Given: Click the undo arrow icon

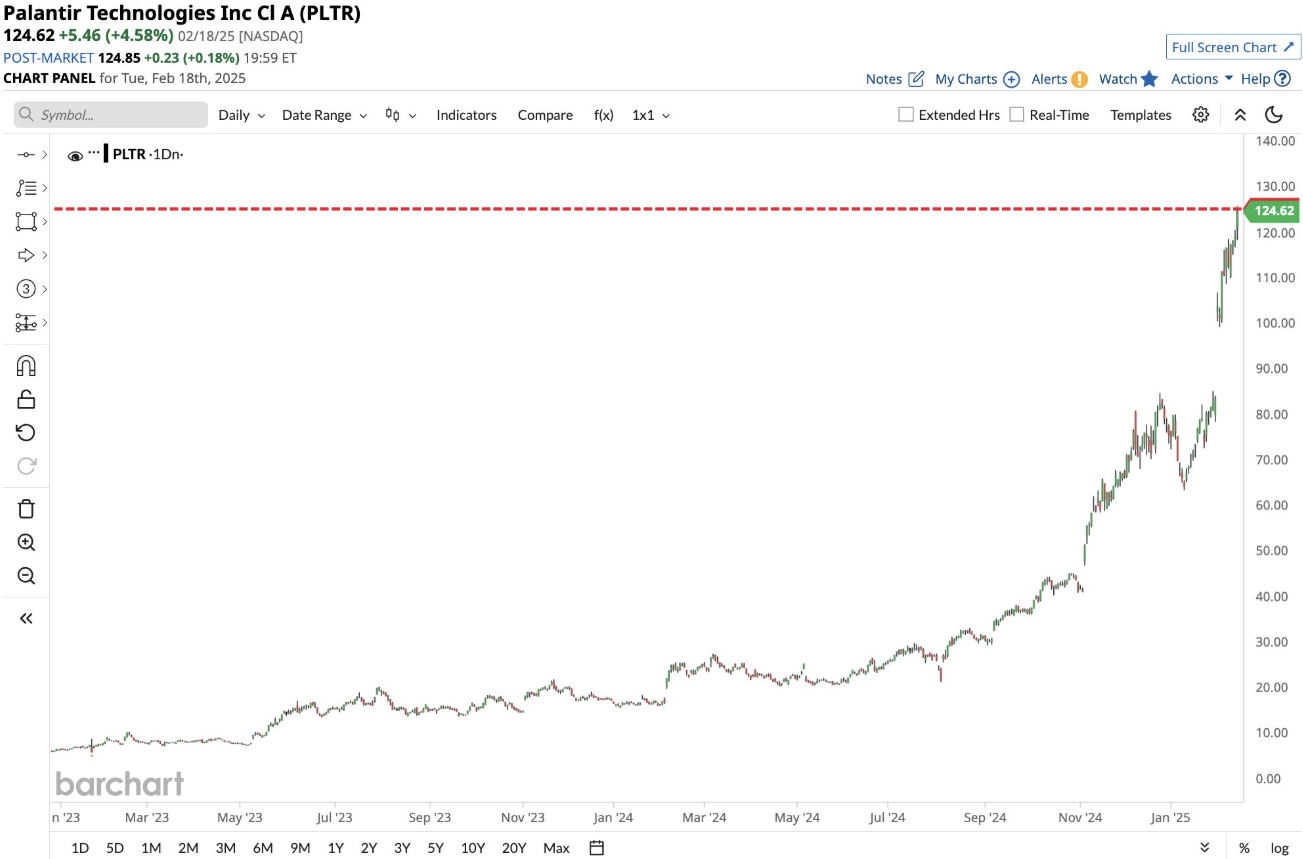Looking at the screenshot, I should (26, 432).
